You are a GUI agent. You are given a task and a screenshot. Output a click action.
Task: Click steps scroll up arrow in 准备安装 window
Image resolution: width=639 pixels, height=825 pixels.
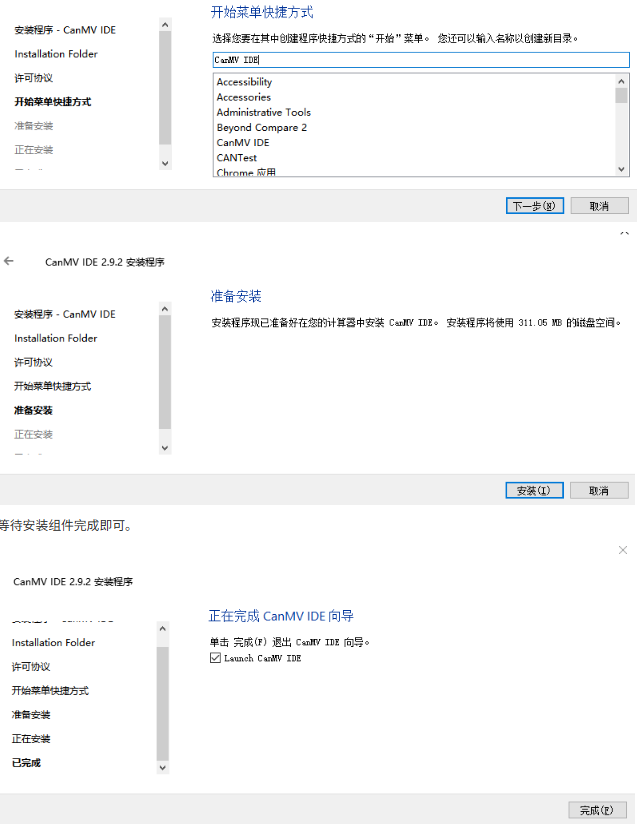165,309
